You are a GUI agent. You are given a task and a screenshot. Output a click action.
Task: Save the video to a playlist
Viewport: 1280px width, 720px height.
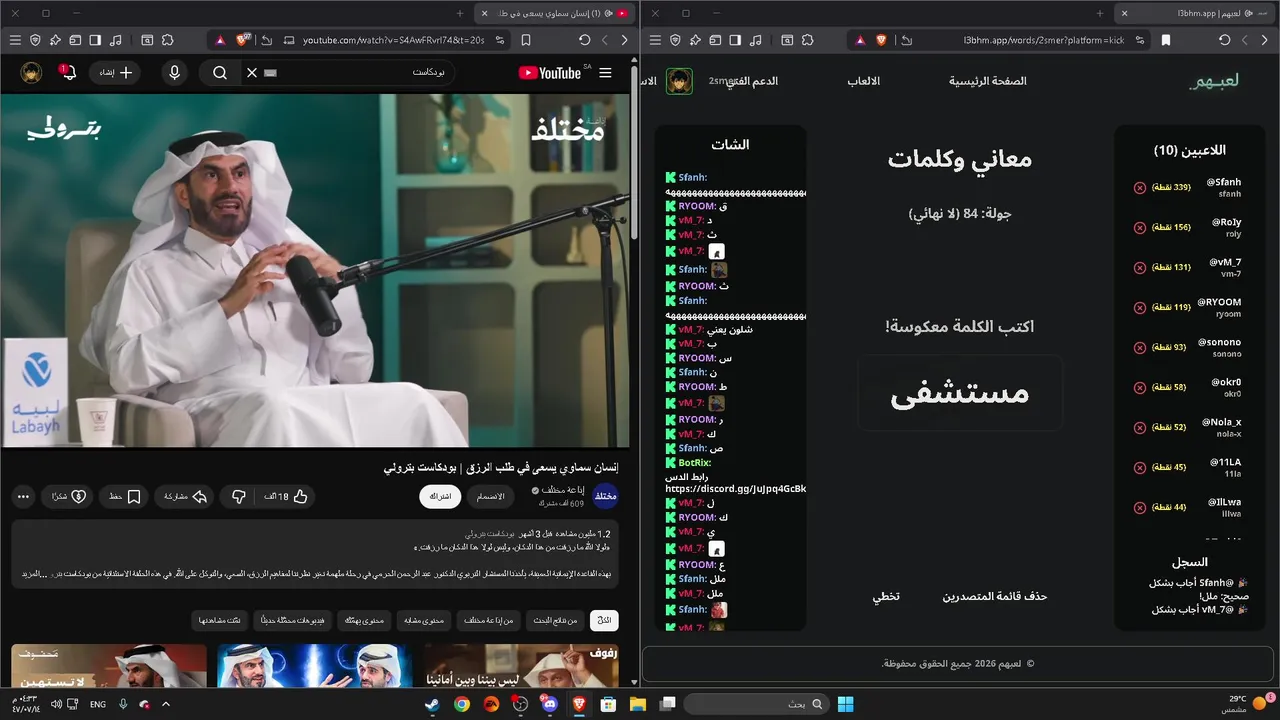pos(125,496)
